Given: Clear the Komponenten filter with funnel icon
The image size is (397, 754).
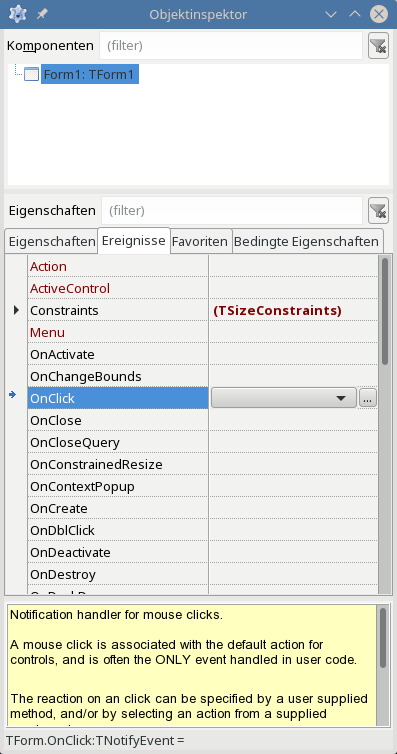Looking at the screenshot, I should (x=378, y=46).
